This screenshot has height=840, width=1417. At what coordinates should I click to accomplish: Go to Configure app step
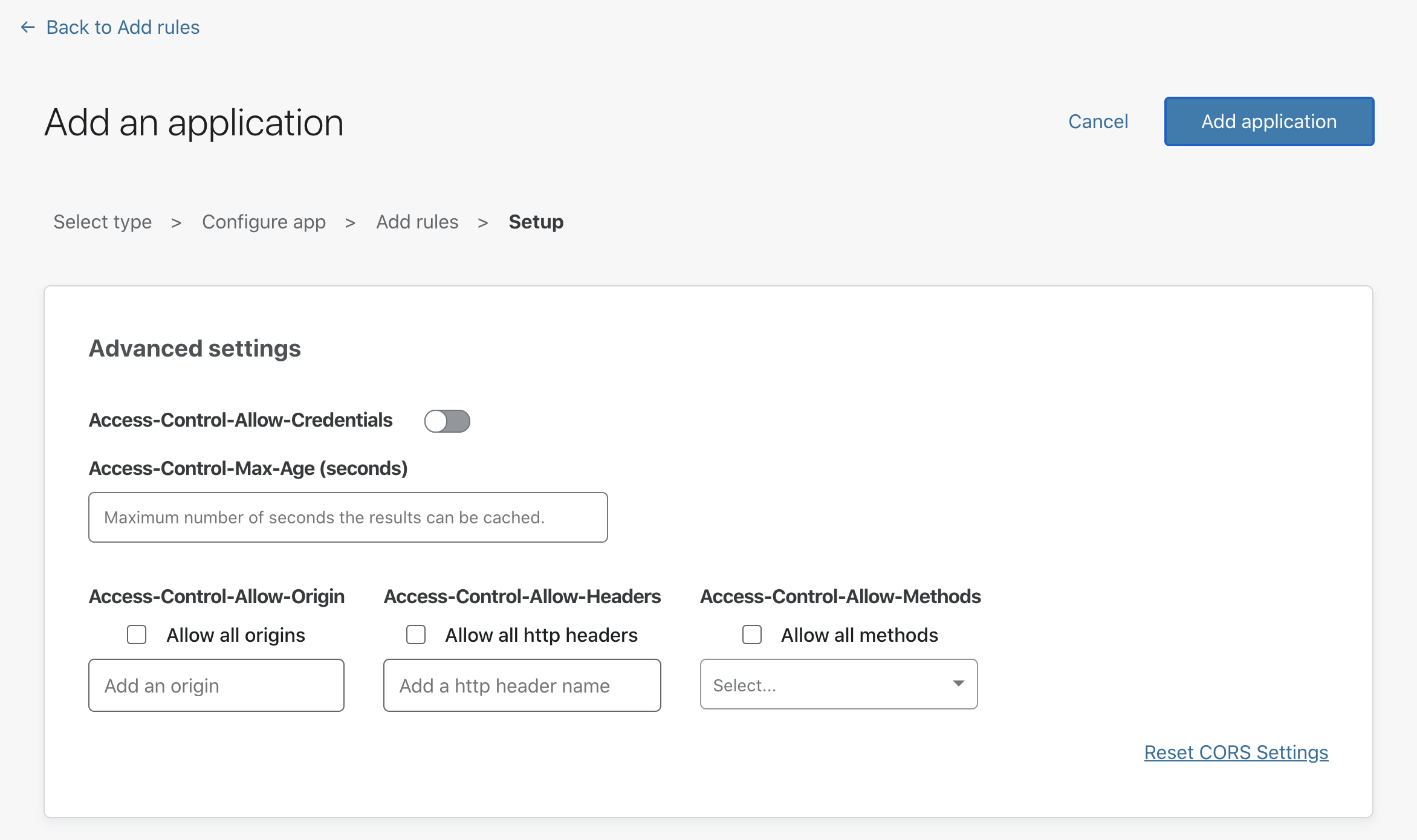click(x=264, y=222)
